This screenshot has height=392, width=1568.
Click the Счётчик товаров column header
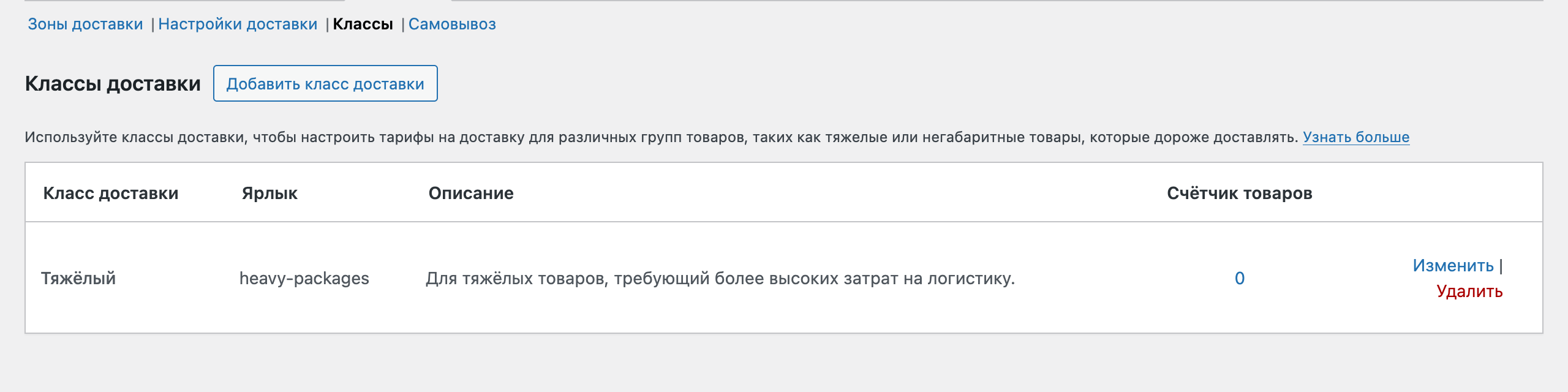pyautogui.click(x=1239, y=194)
